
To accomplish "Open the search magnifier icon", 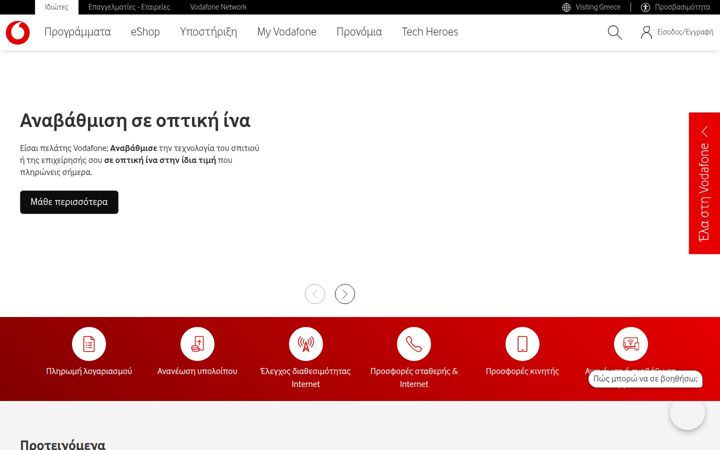I will (614, 32).
